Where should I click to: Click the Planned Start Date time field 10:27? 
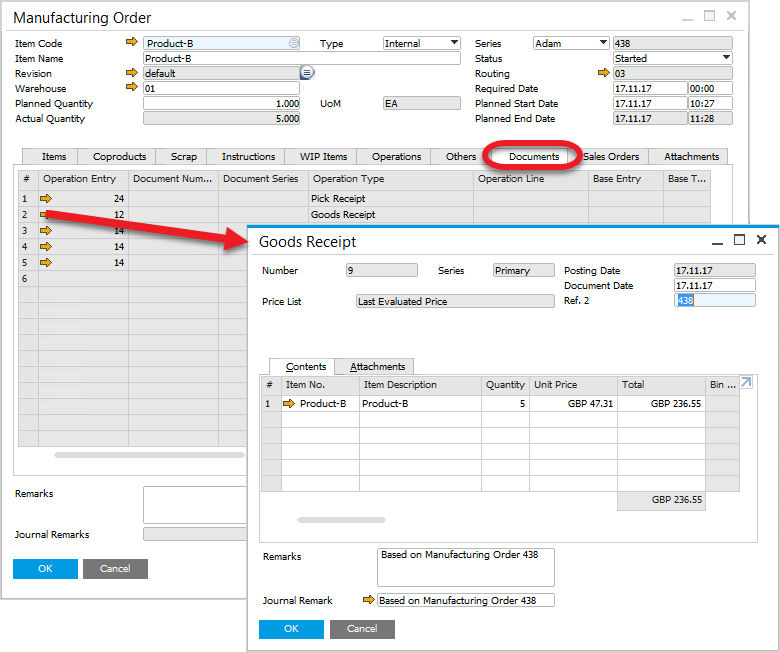point(710,103)
